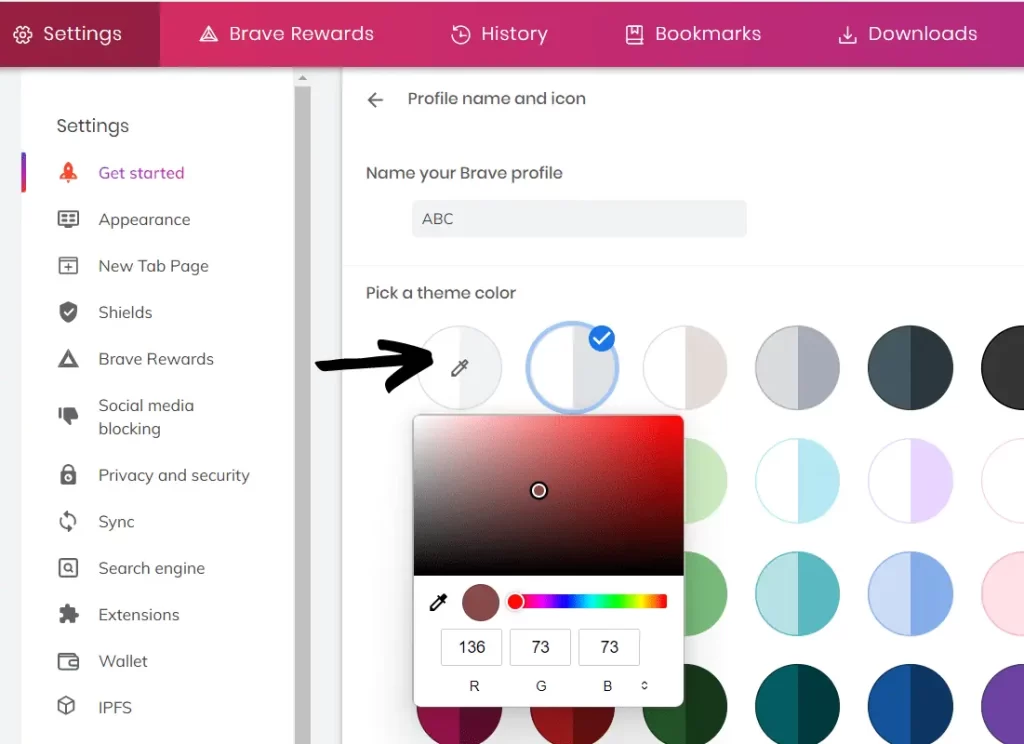
Task: Open Wallet settings
Action: [x=123, y=661]
